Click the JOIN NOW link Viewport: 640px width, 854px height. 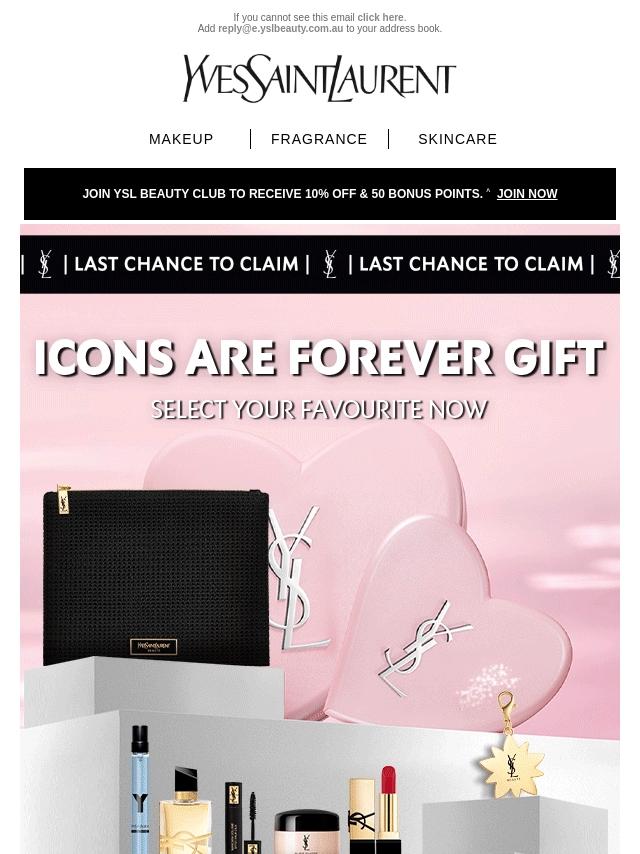pos(527,194)
